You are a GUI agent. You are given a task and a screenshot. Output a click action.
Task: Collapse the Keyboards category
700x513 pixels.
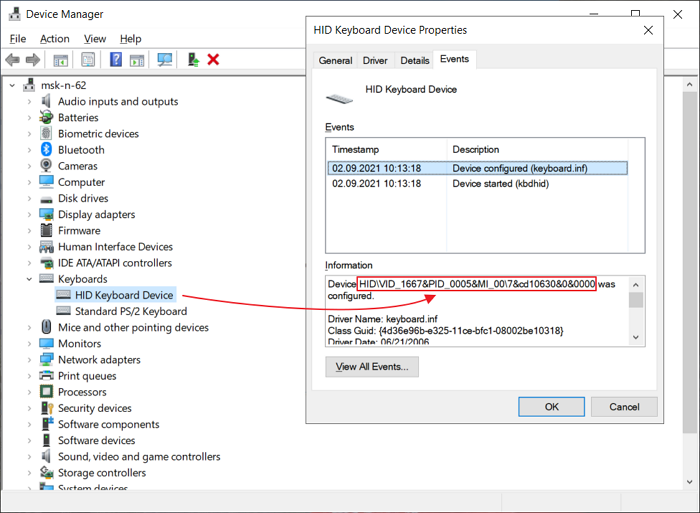point(29,279)
